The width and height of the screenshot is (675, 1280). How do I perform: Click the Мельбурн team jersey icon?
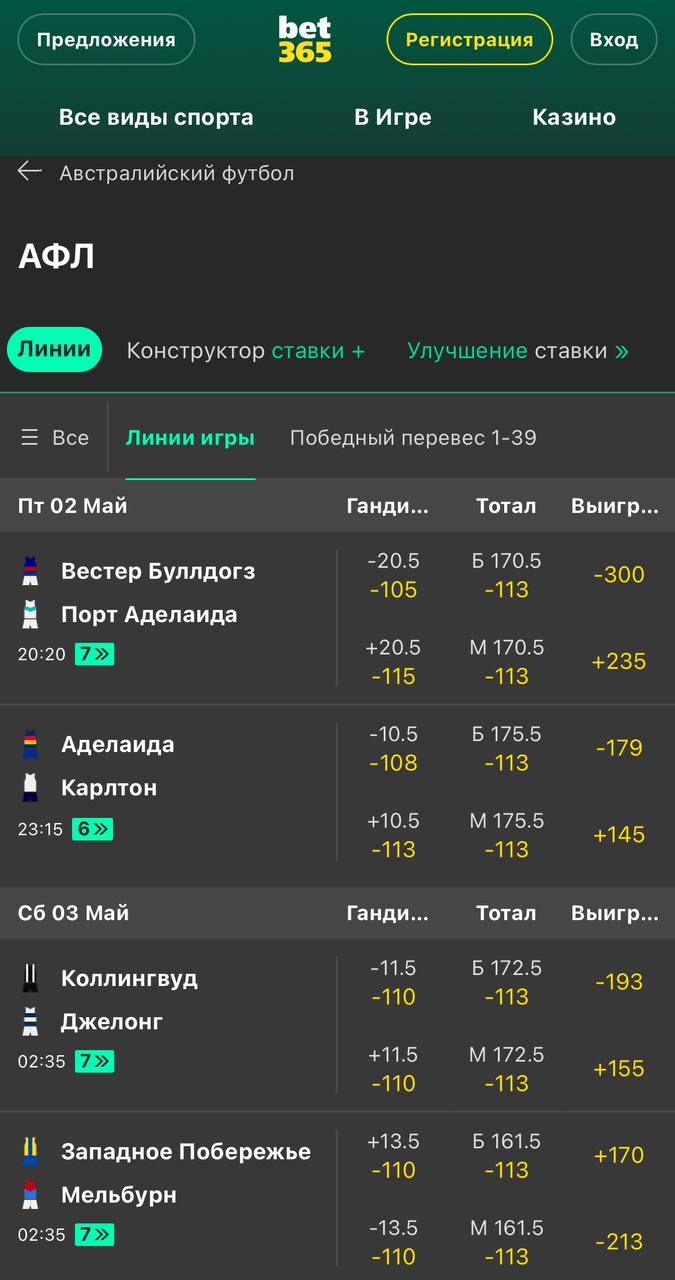click(30, 1195)
